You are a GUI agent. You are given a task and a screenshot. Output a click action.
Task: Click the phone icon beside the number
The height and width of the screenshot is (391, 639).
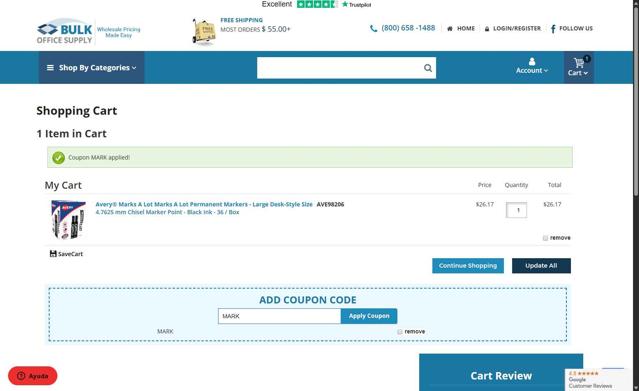(x=373, y=29)
